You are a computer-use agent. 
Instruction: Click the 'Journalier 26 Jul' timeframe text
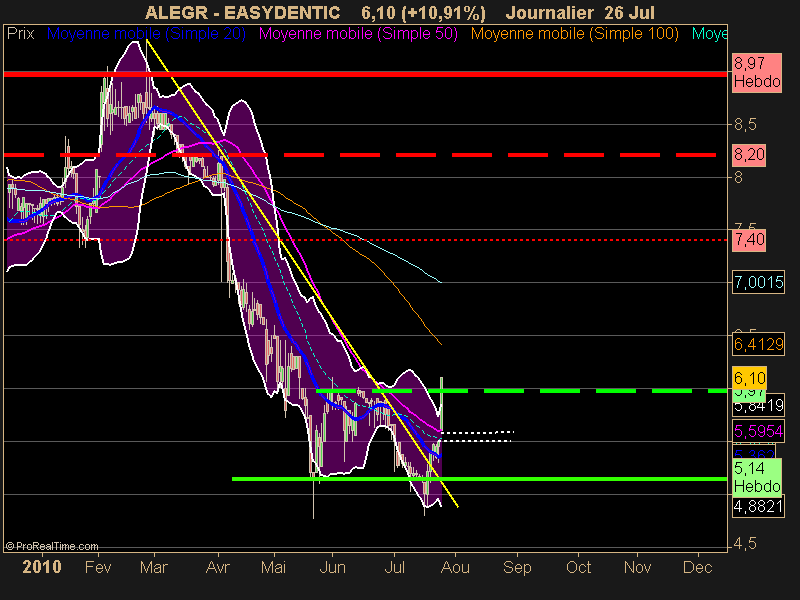580,12
